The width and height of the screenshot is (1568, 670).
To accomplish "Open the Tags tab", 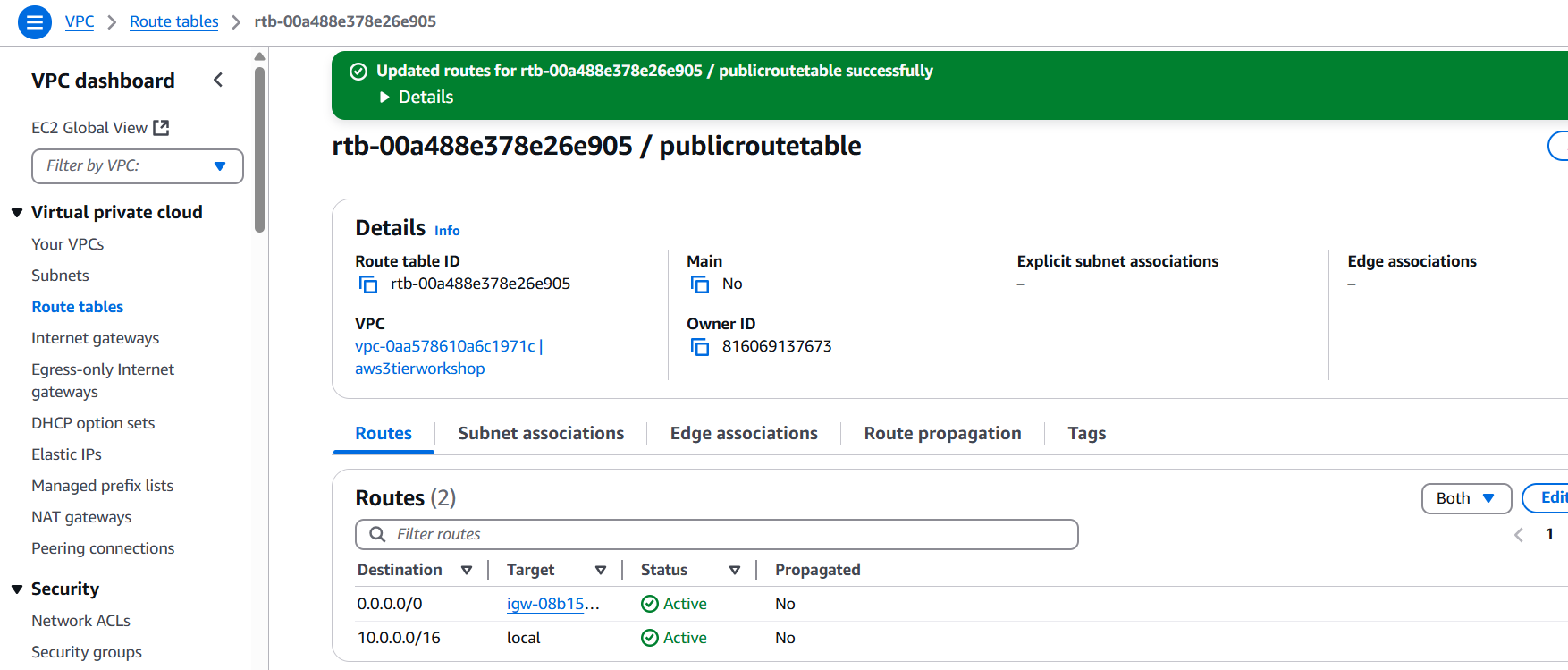I will (1086, 434).
